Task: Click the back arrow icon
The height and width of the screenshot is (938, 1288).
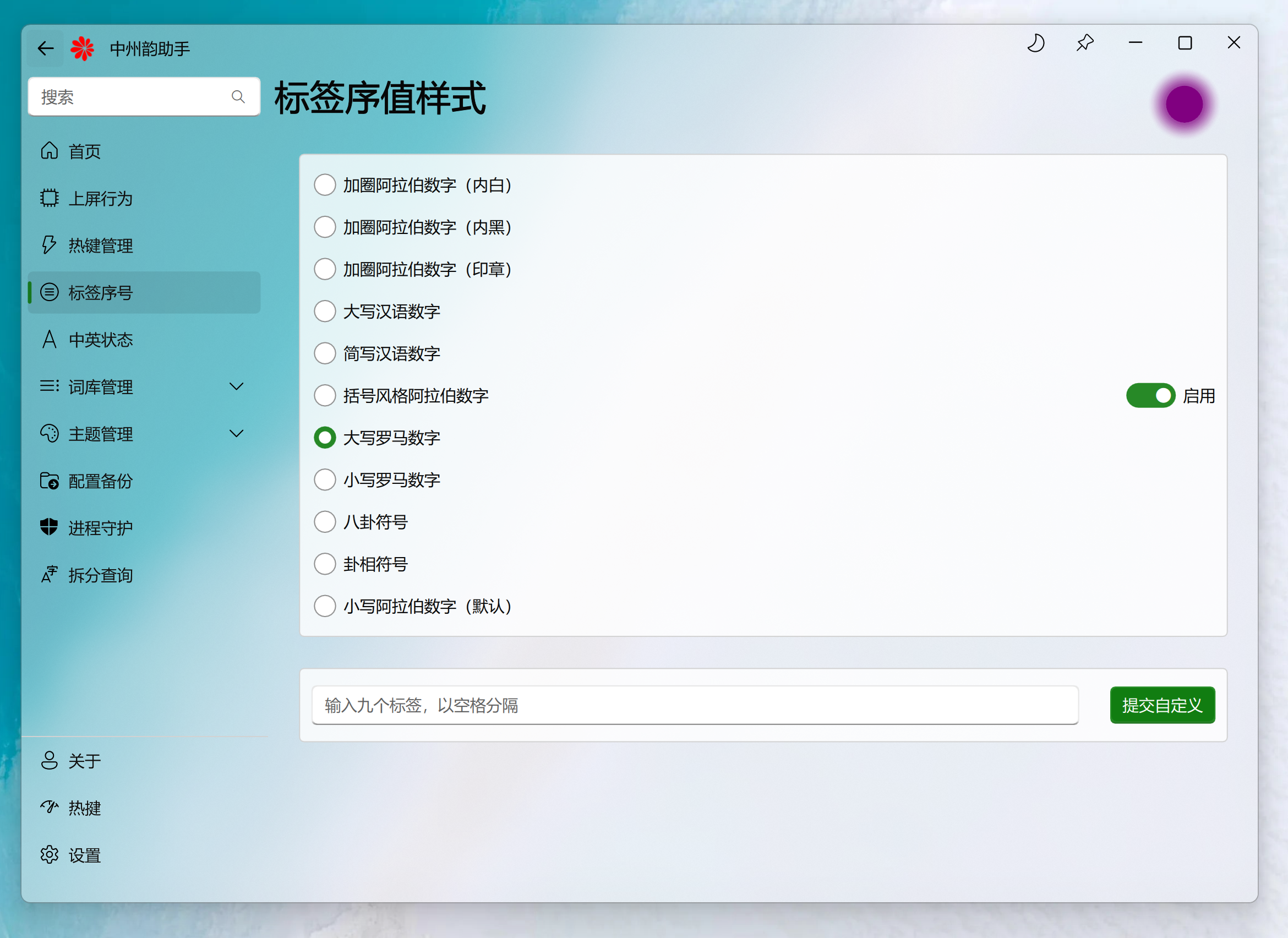Action: coord(46,48)
